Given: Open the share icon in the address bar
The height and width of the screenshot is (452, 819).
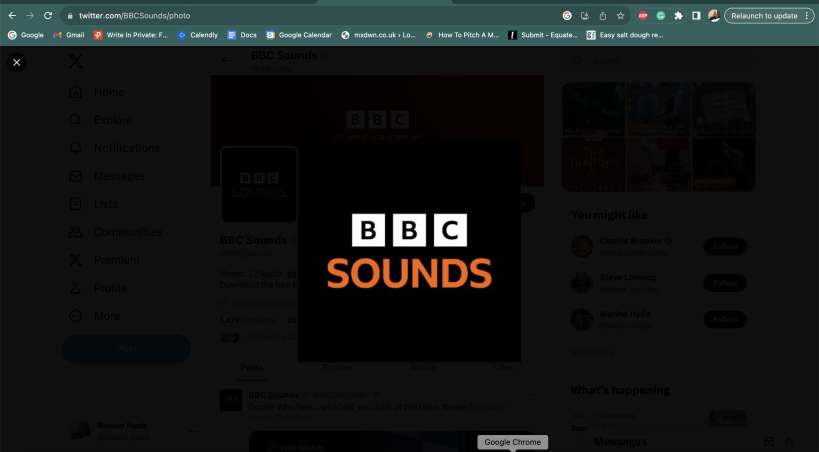Looking at the screenshot, I should tap(602, 16).
